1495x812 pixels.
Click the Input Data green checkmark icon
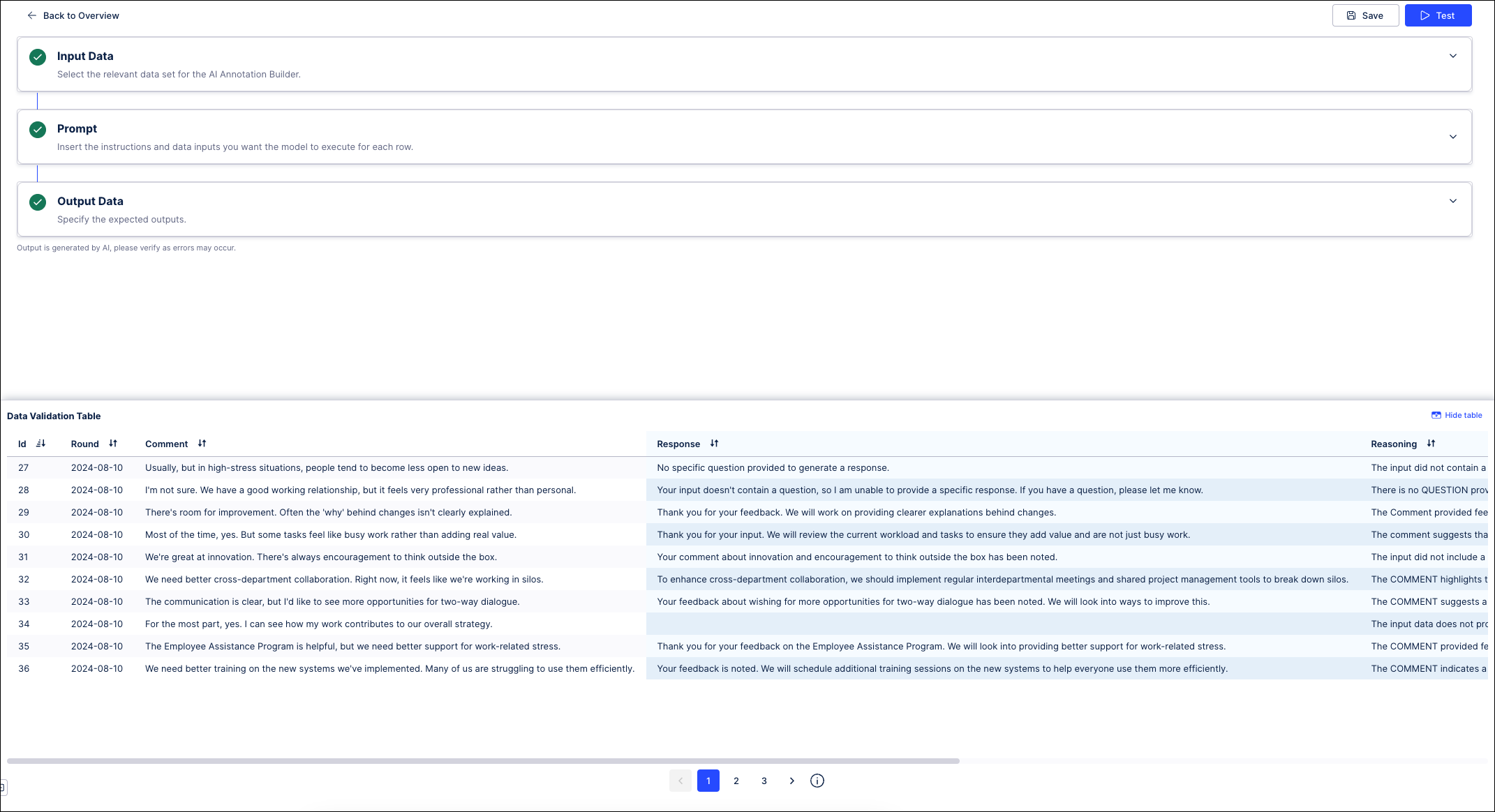[x=38, y=57]
